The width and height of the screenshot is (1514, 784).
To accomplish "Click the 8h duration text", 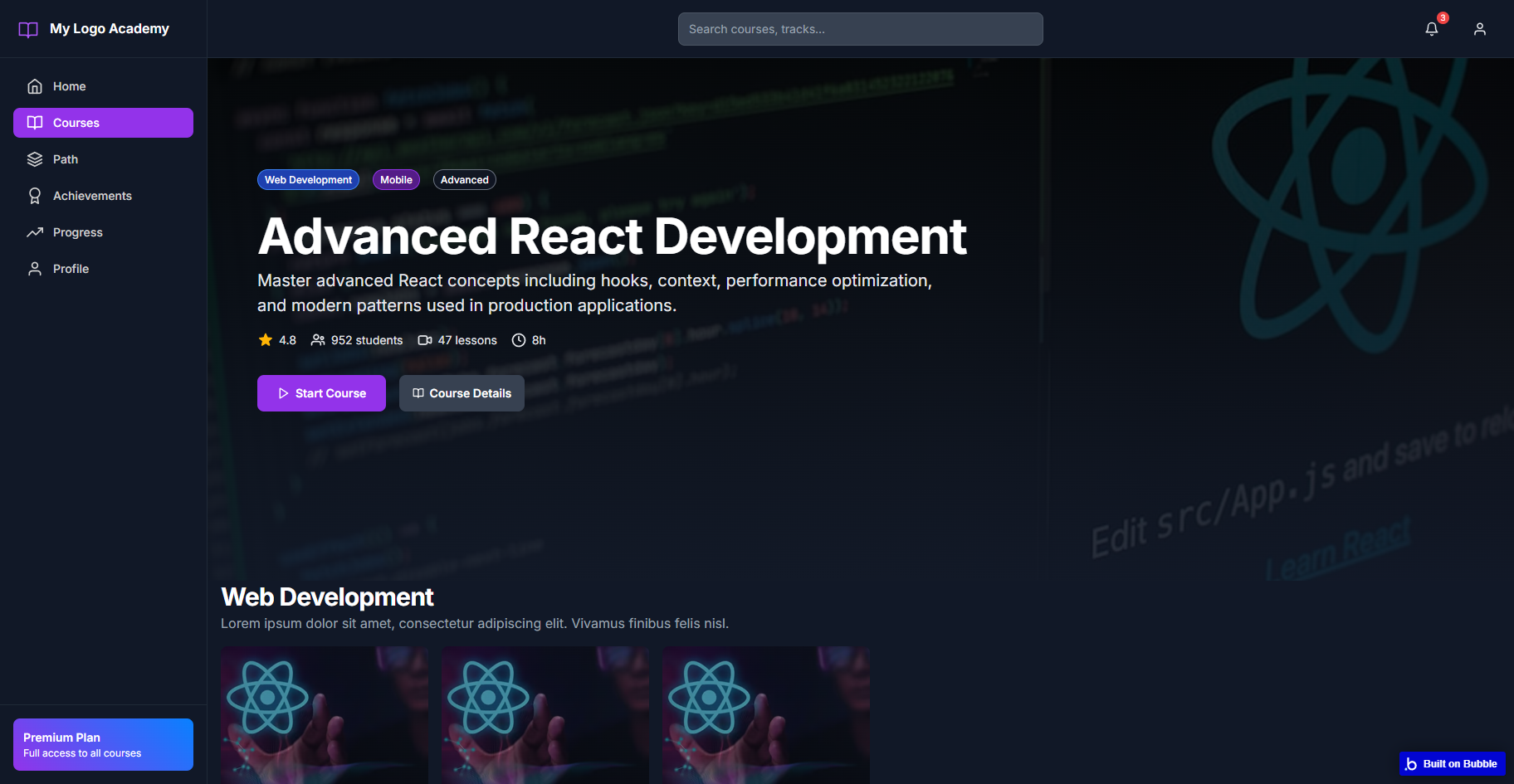I will 539,340.
